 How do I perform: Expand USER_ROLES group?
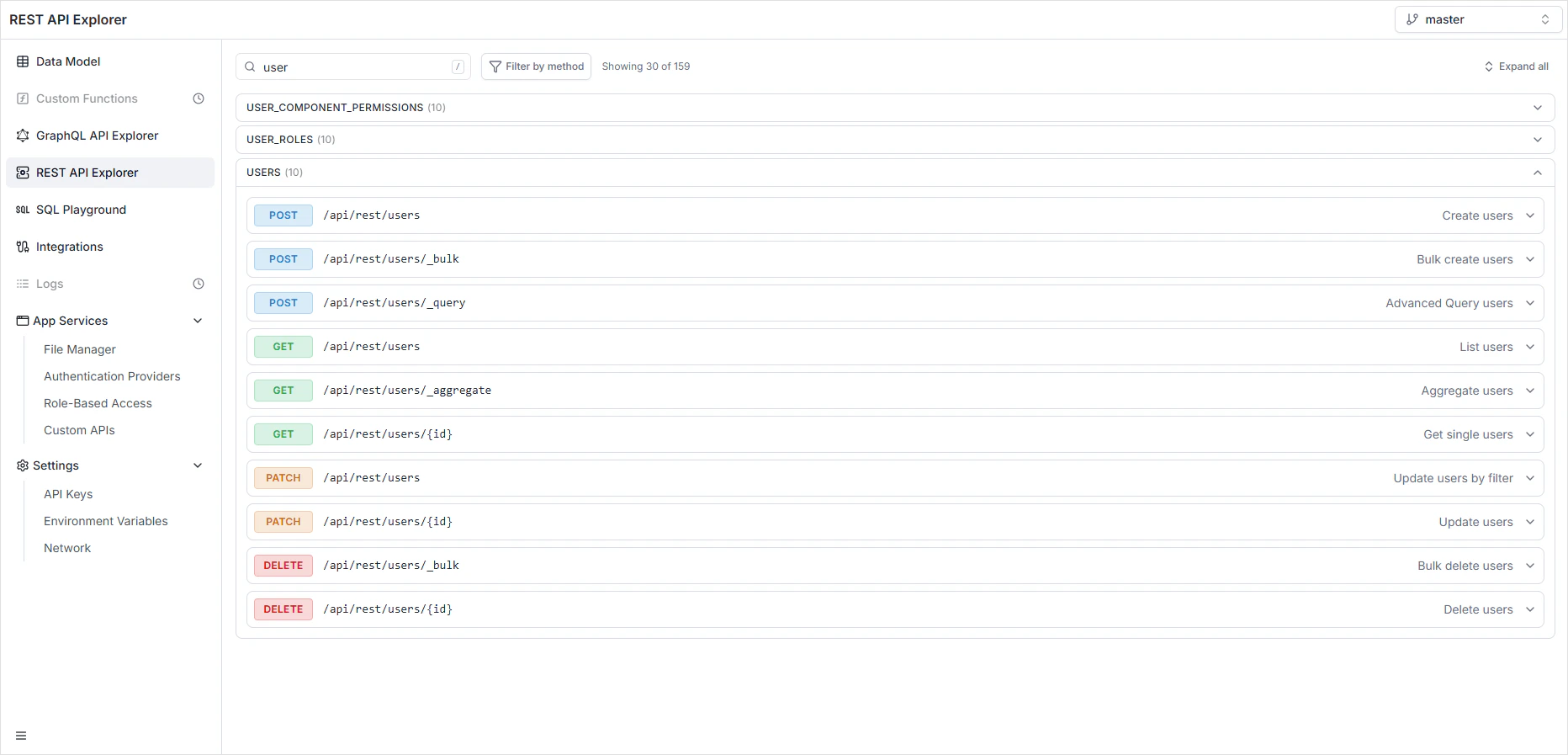(x=895, y=140)
